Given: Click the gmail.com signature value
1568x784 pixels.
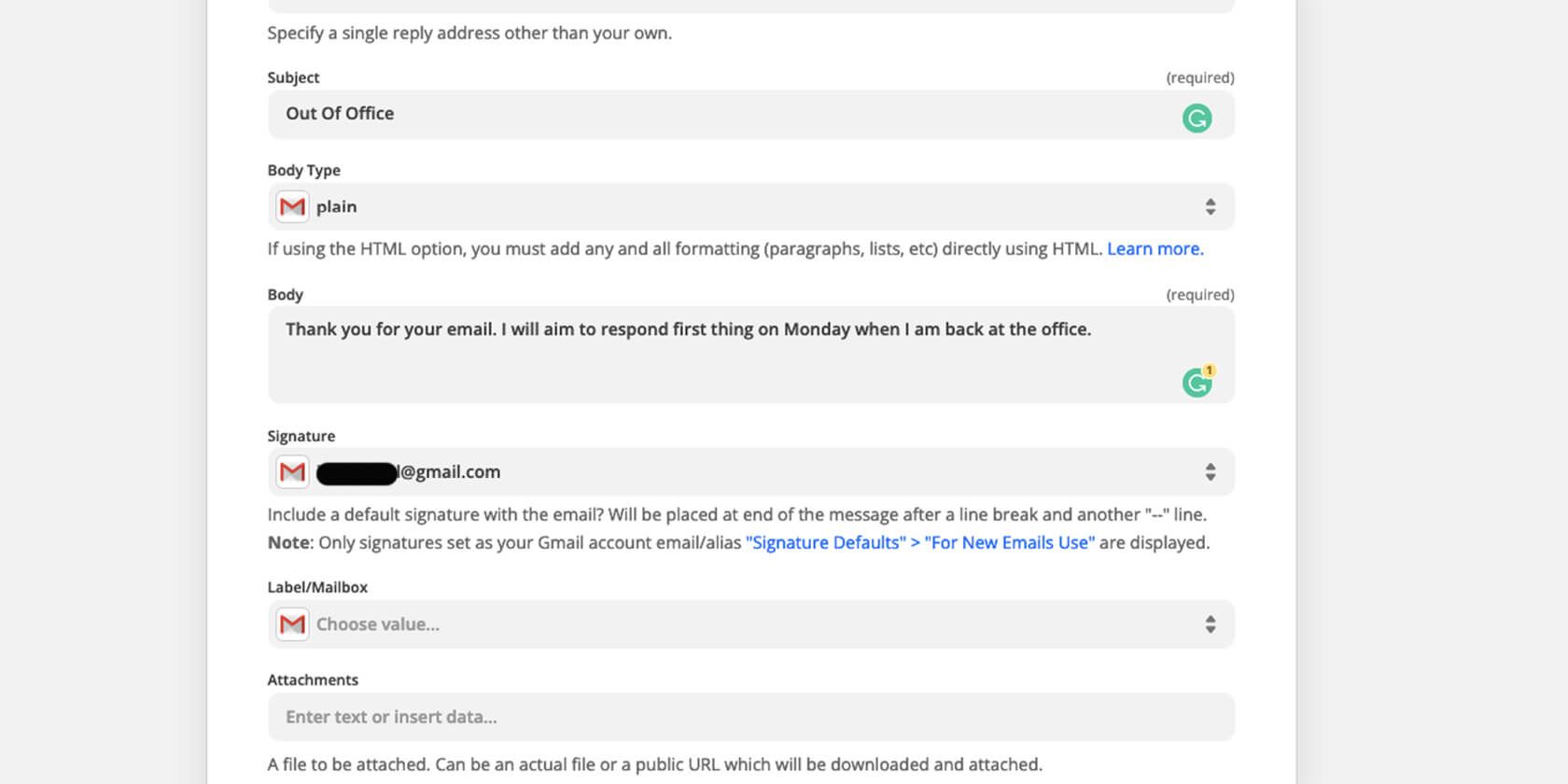Looking at the screenshot, I should pos(450,472).
